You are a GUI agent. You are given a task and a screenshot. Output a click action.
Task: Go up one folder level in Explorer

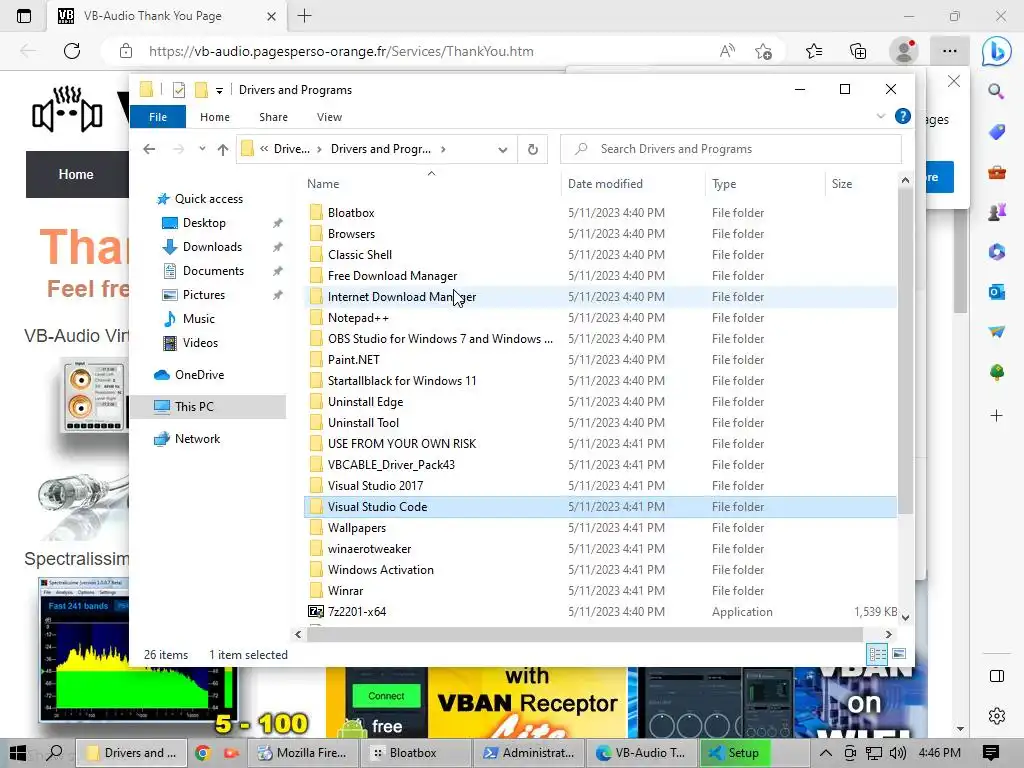tap(223, 150)
